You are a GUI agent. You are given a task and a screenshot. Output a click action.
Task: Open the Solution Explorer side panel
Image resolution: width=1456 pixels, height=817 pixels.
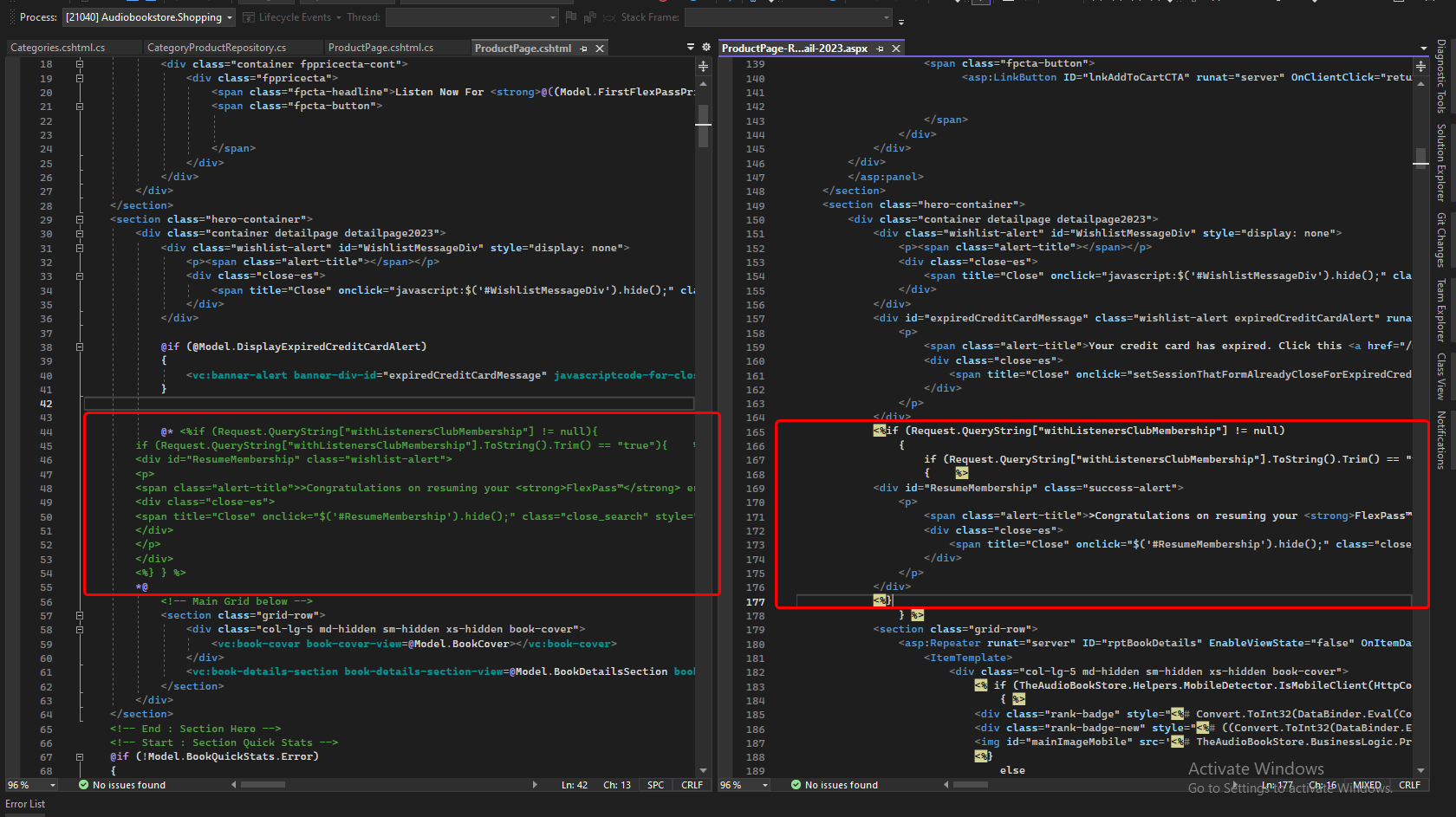point(1440,162)
